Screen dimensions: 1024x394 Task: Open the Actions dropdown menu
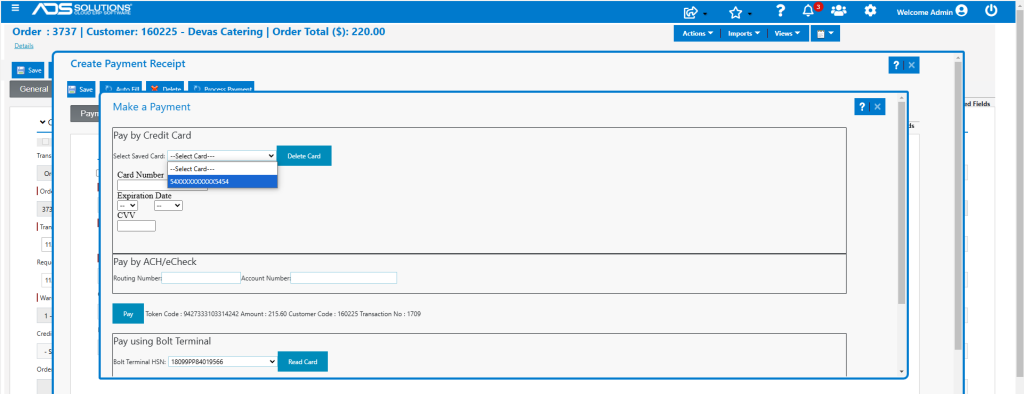pos(697,33)
